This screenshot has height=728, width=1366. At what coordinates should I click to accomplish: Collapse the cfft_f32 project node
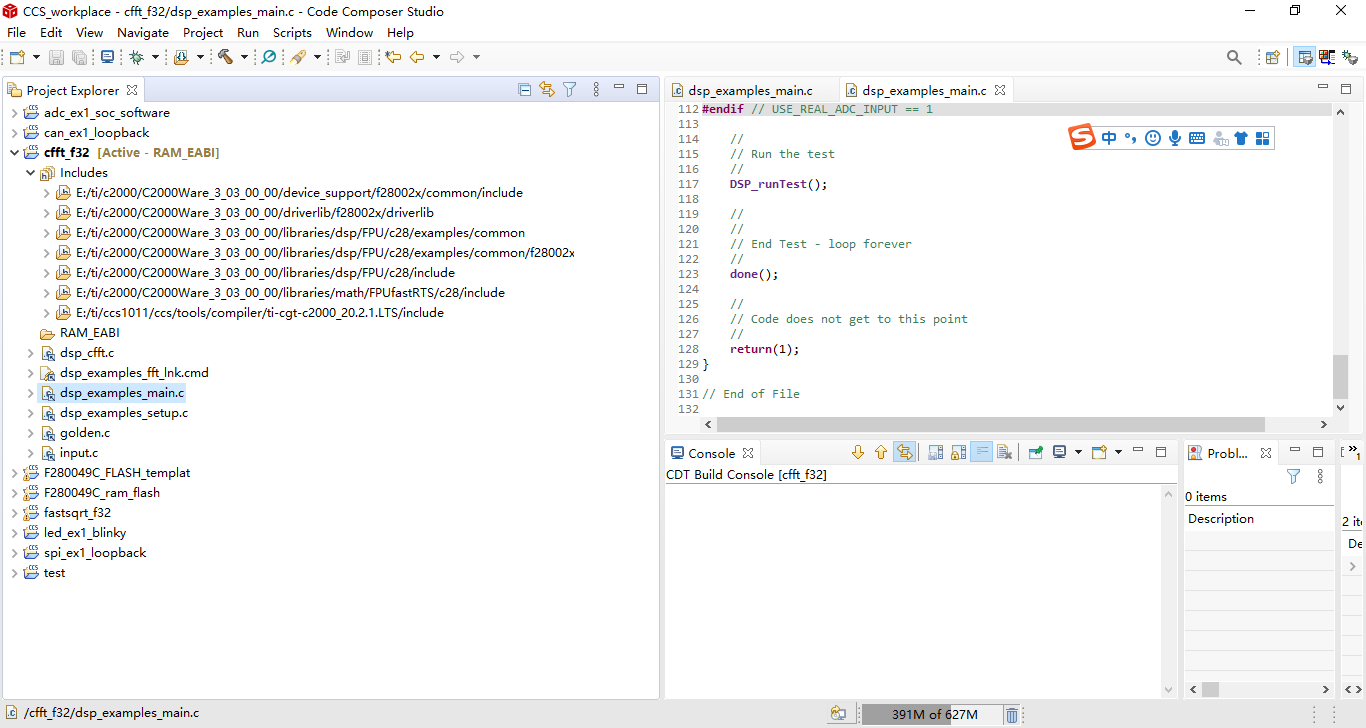point(14,153)
